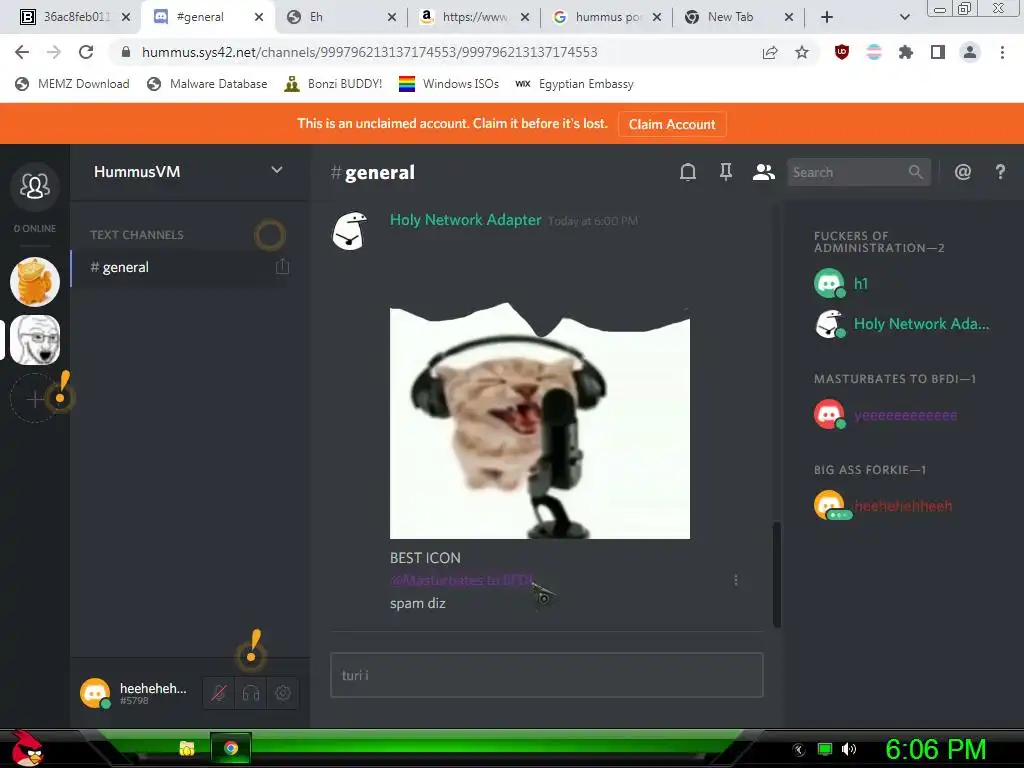Open recent mentions @ icon
Viewport: 1024px width, 768px height.
pos(963,172)
